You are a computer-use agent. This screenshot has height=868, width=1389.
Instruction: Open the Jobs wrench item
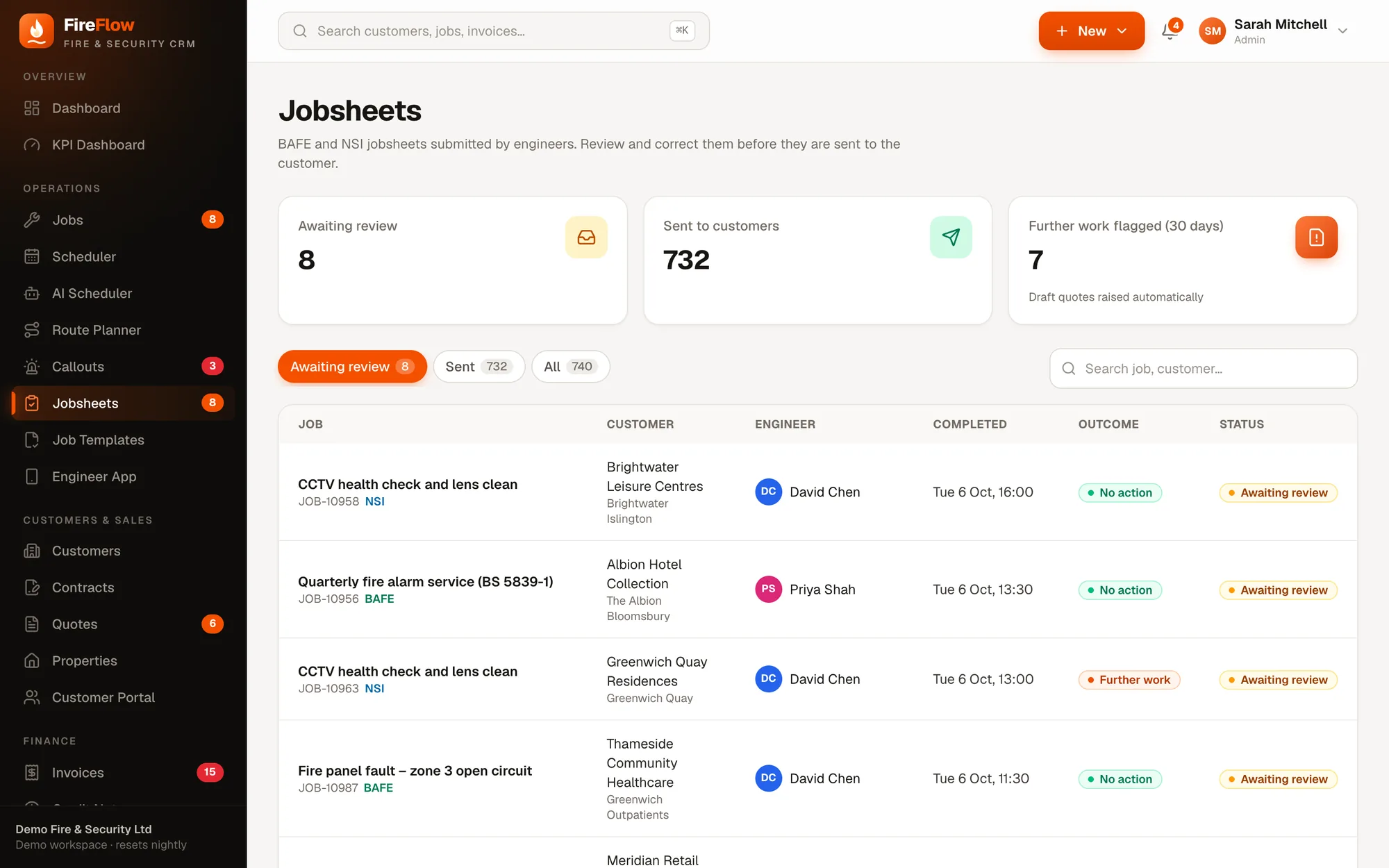point(124,220)
